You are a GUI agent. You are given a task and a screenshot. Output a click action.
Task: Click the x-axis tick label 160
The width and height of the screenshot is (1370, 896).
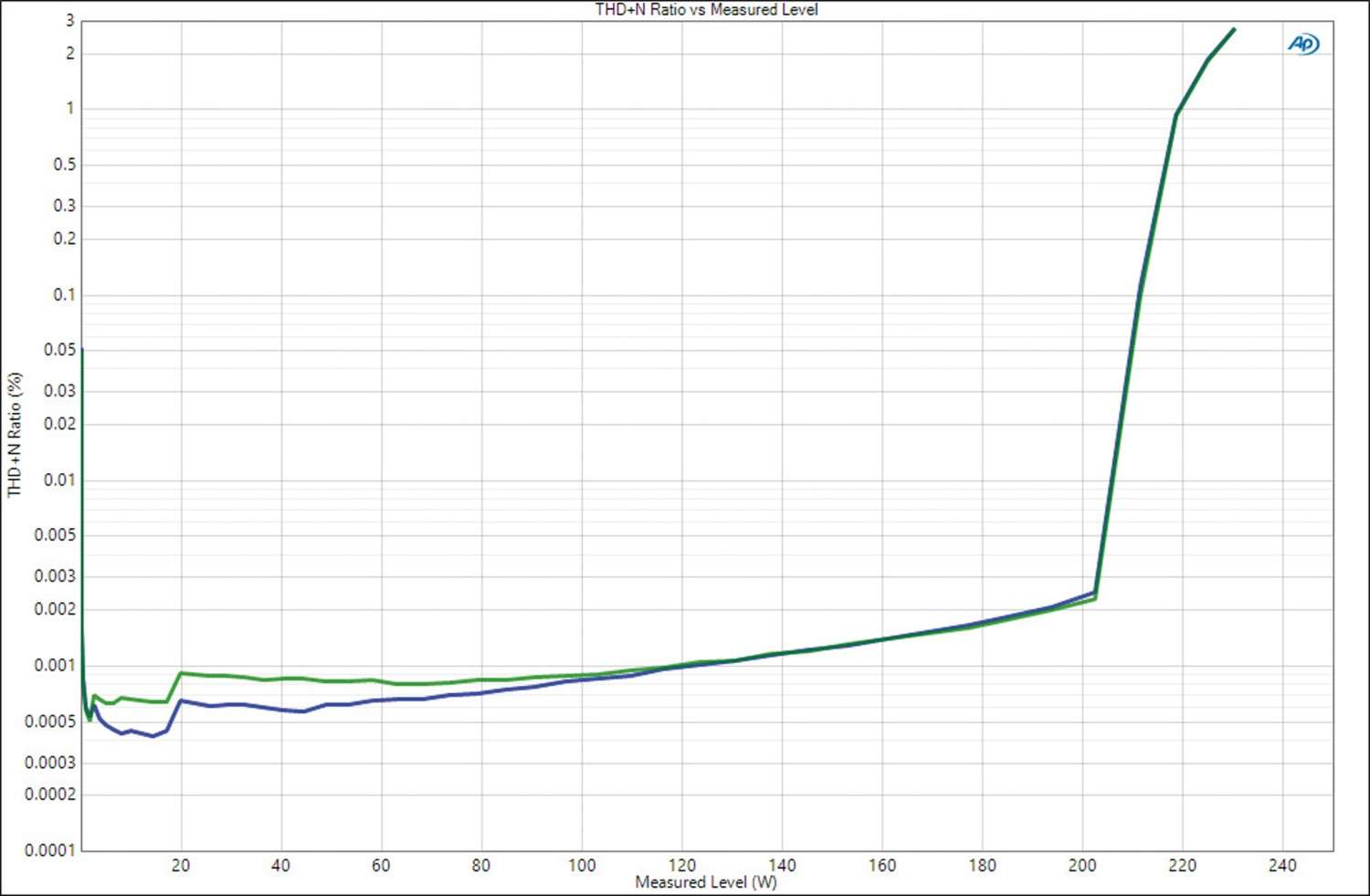(x=882, y=865)
